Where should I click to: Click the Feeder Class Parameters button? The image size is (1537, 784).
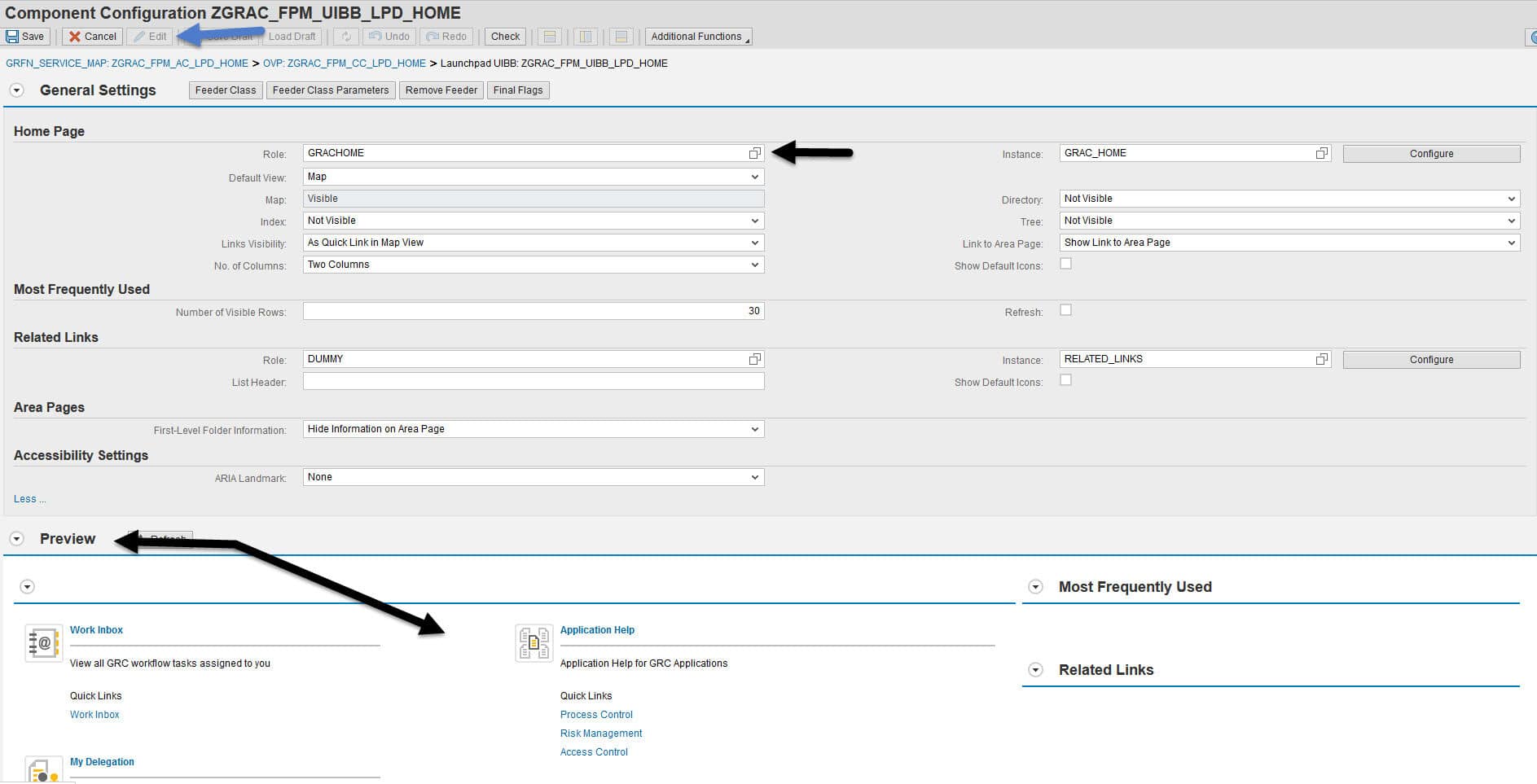pyautogui.click(x=330, y=90)
